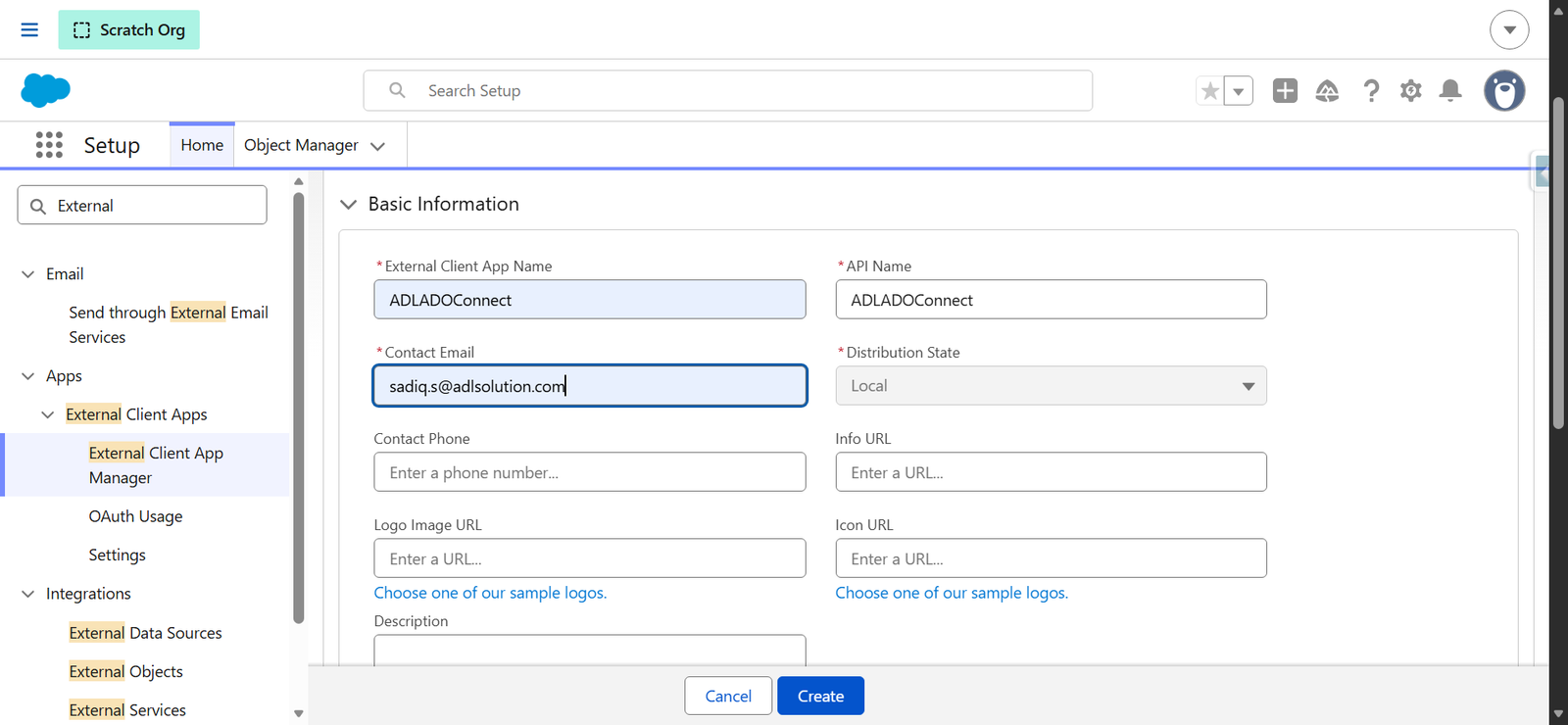Click the Info URL field

coord(1051,472)
